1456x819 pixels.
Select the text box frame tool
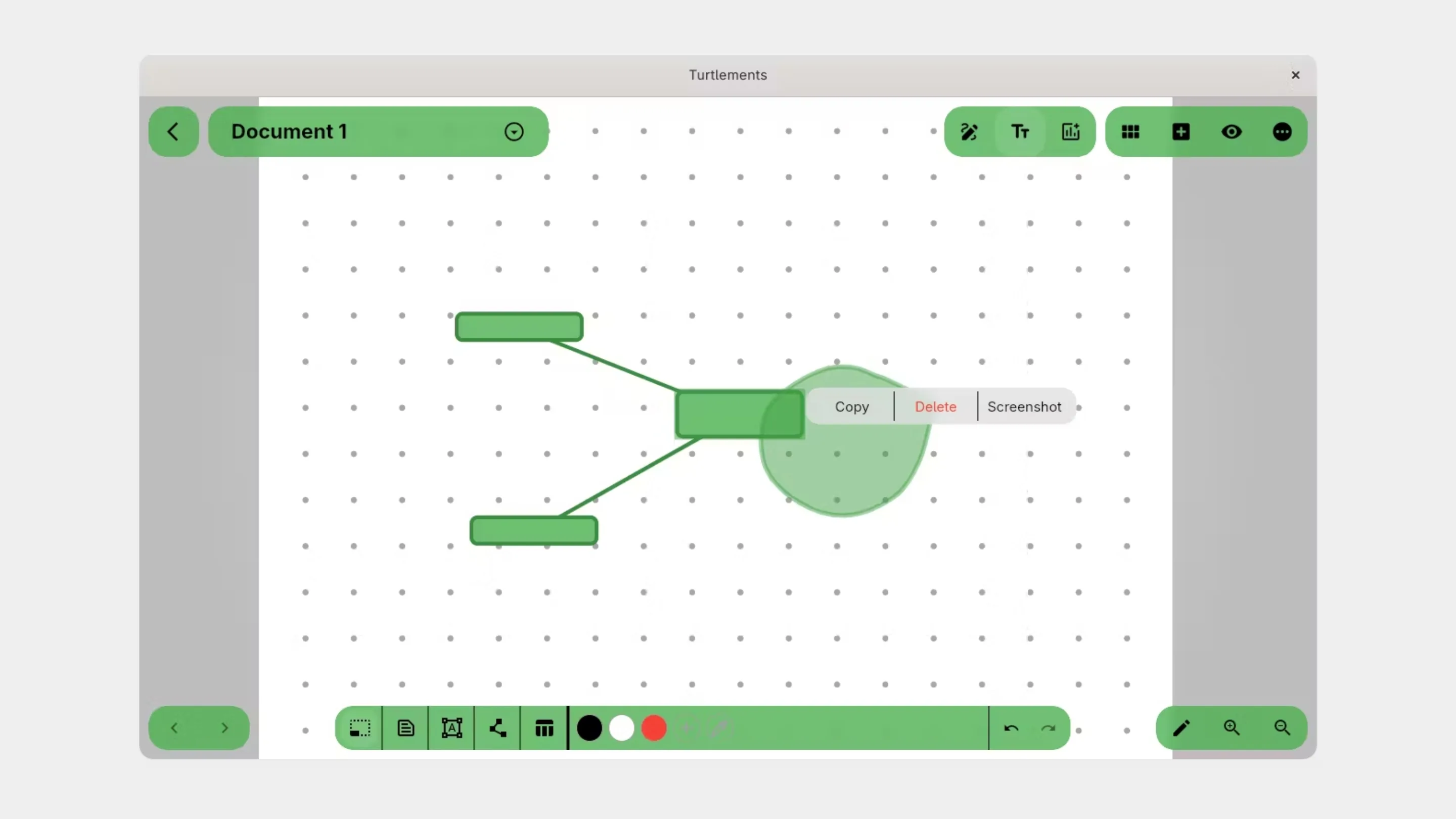(451, 728)
